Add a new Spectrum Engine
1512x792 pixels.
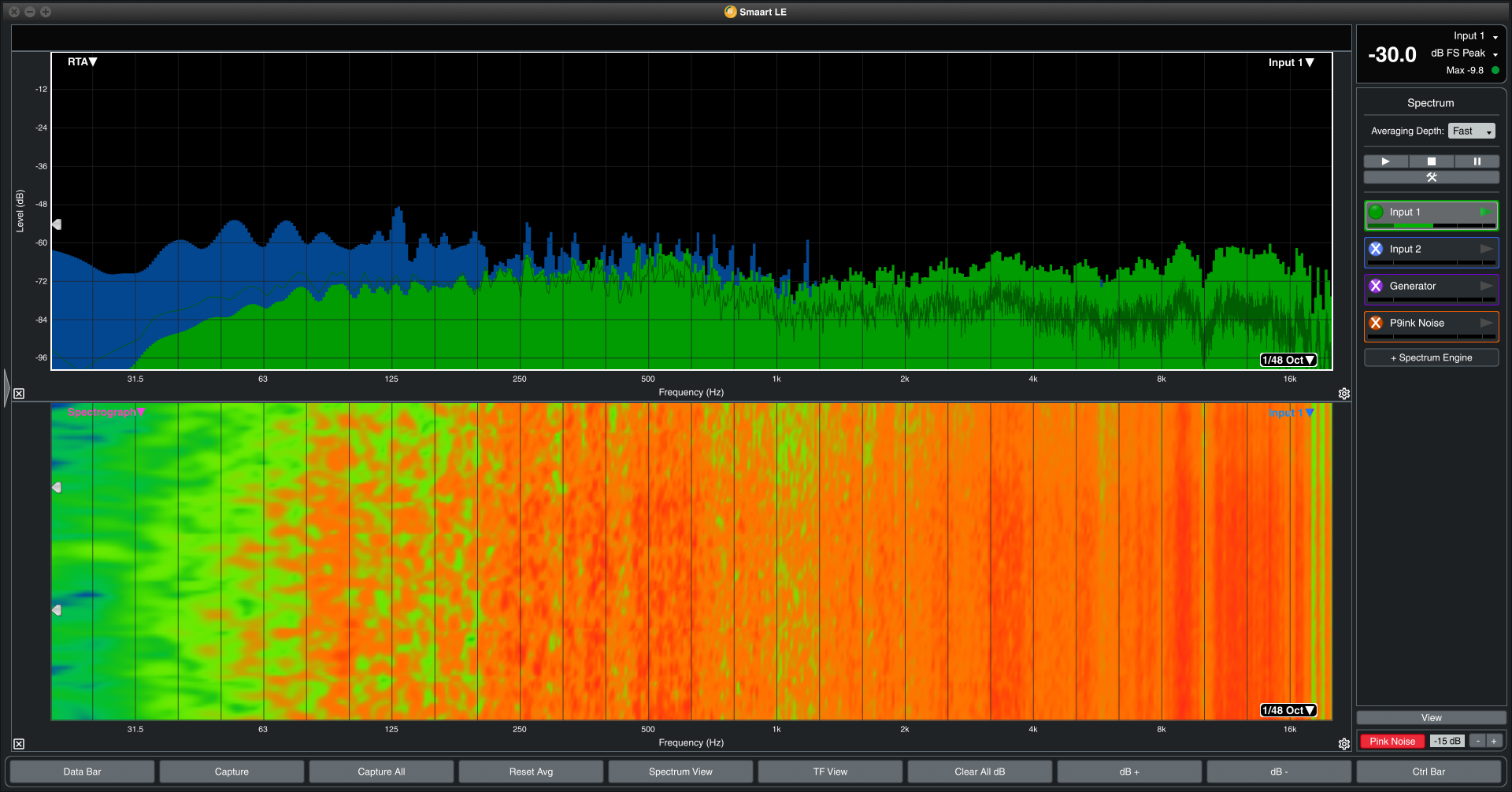(x=1431, y=357)
